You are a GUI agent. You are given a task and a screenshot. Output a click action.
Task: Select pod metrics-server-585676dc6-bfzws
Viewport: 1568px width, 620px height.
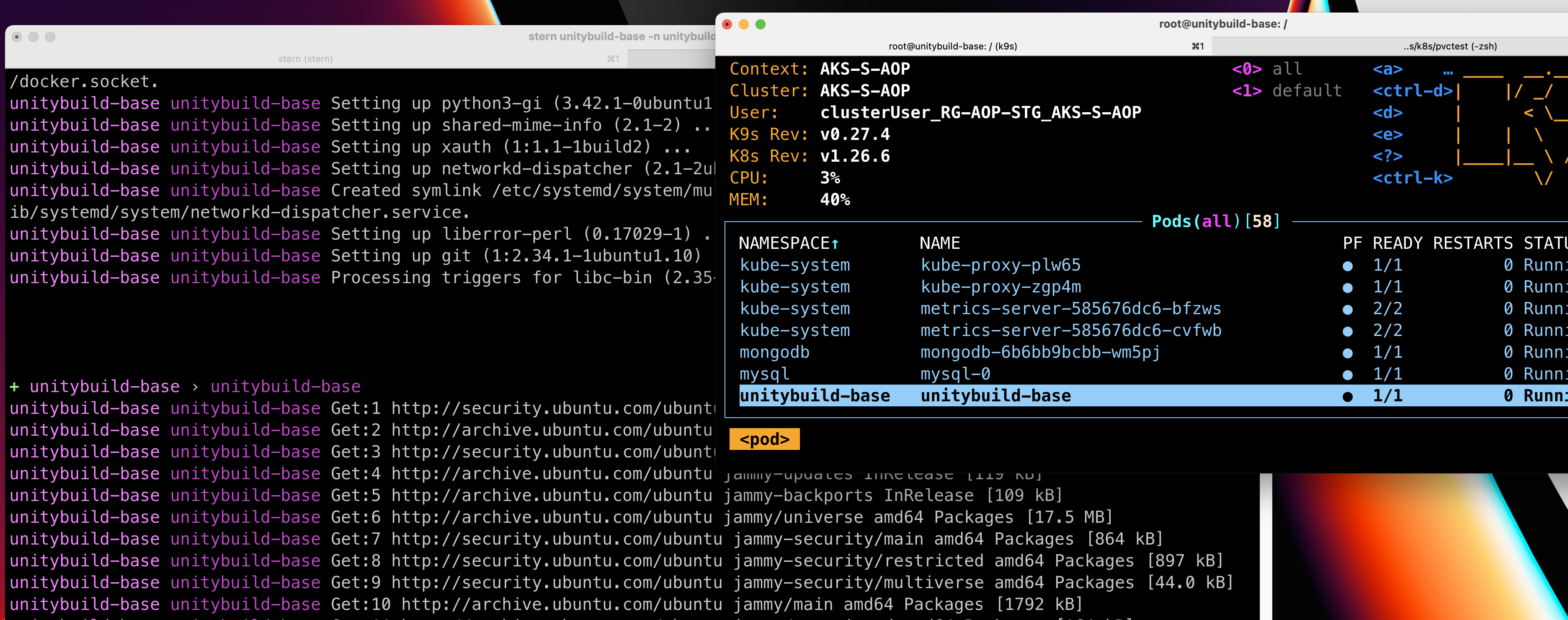coord(1070,309)
